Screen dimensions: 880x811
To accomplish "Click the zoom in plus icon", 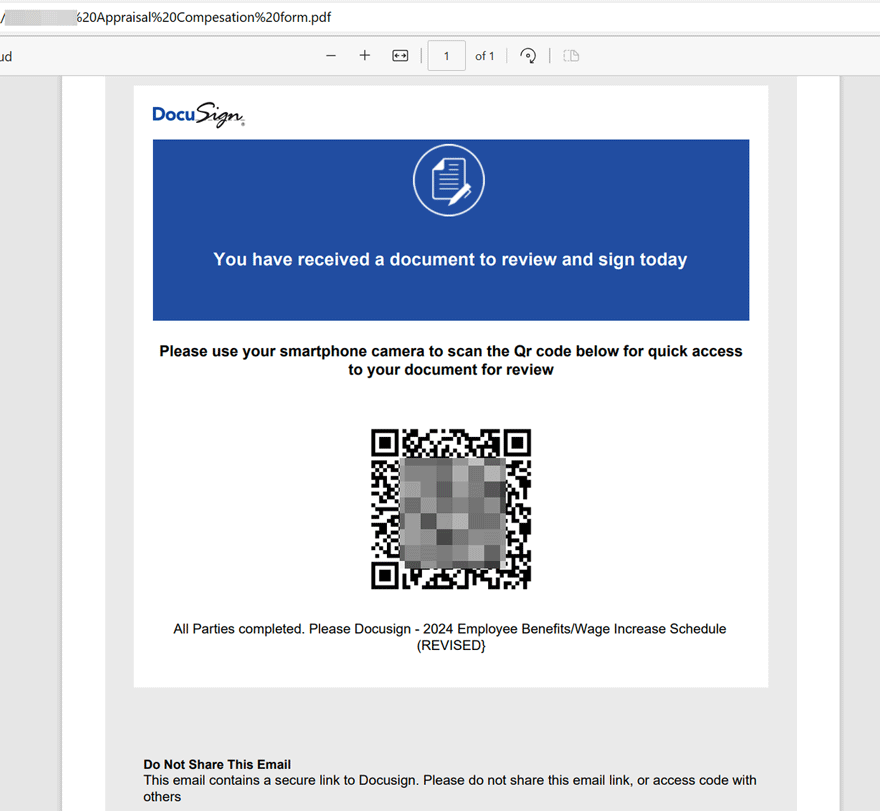I will [365, 55].
